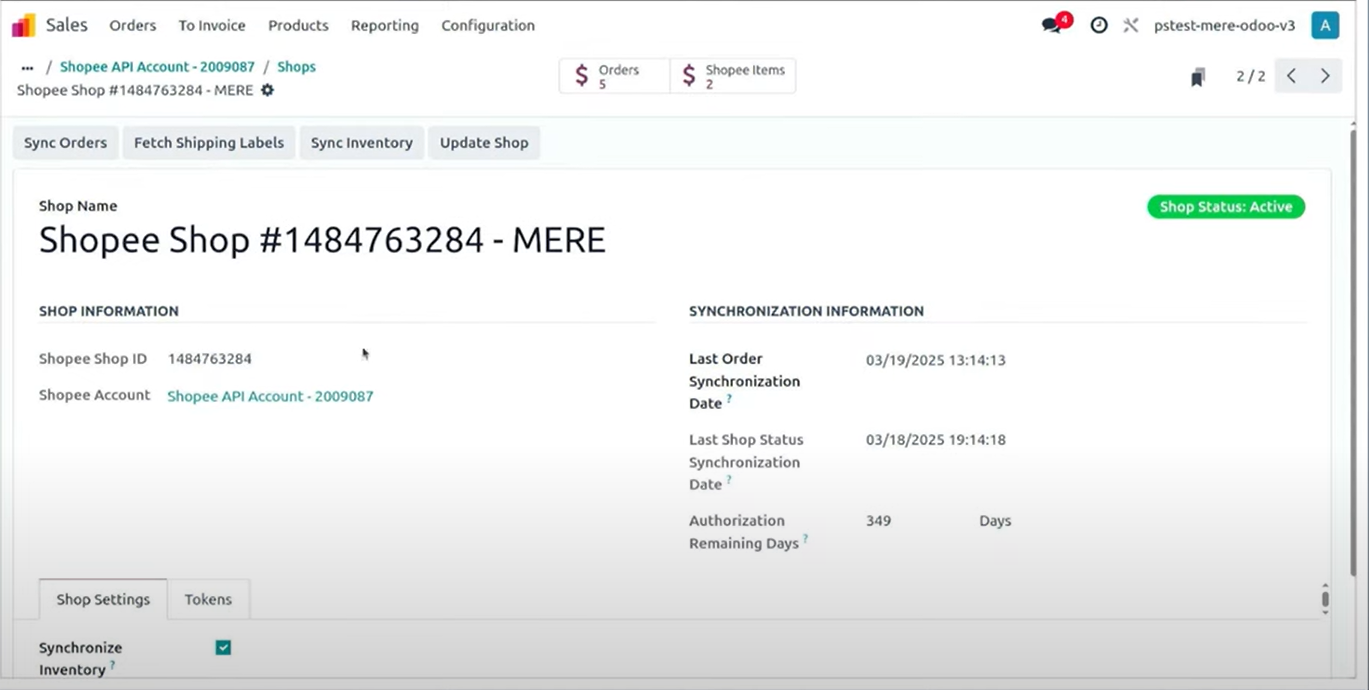
Task: Go to next record arrow
Action: (1325, 76)
